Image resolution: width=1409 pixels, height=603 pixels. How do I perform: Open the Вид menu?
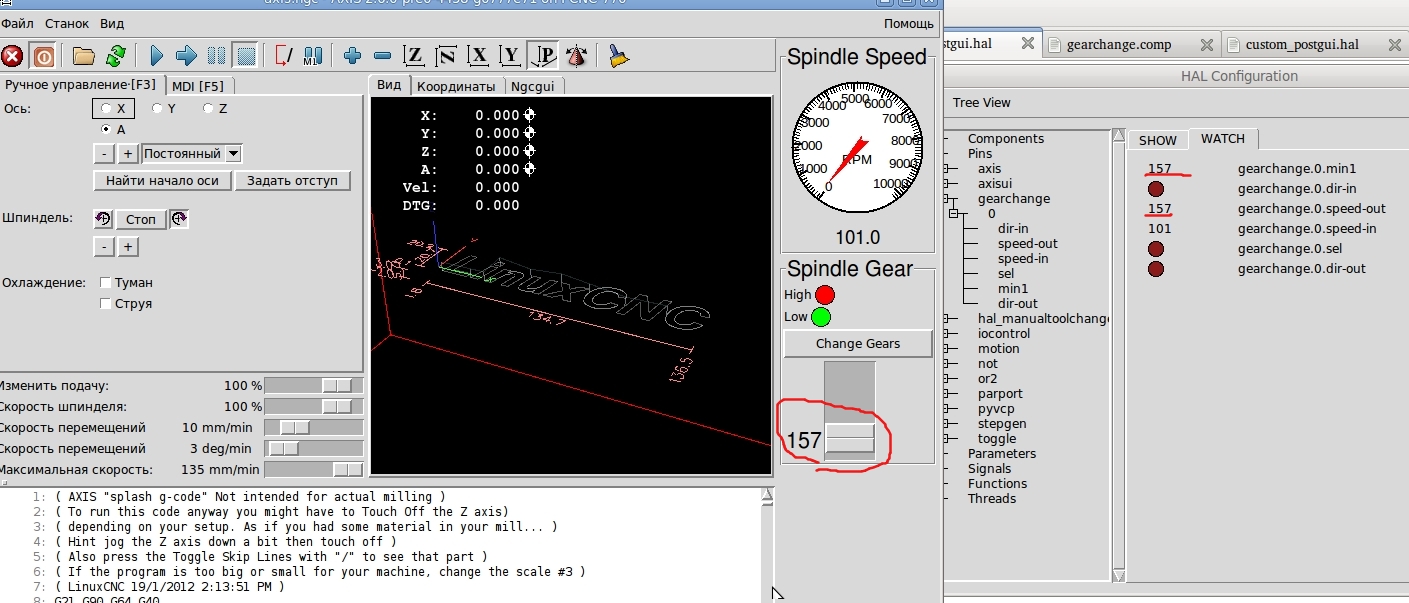(112, 23)
